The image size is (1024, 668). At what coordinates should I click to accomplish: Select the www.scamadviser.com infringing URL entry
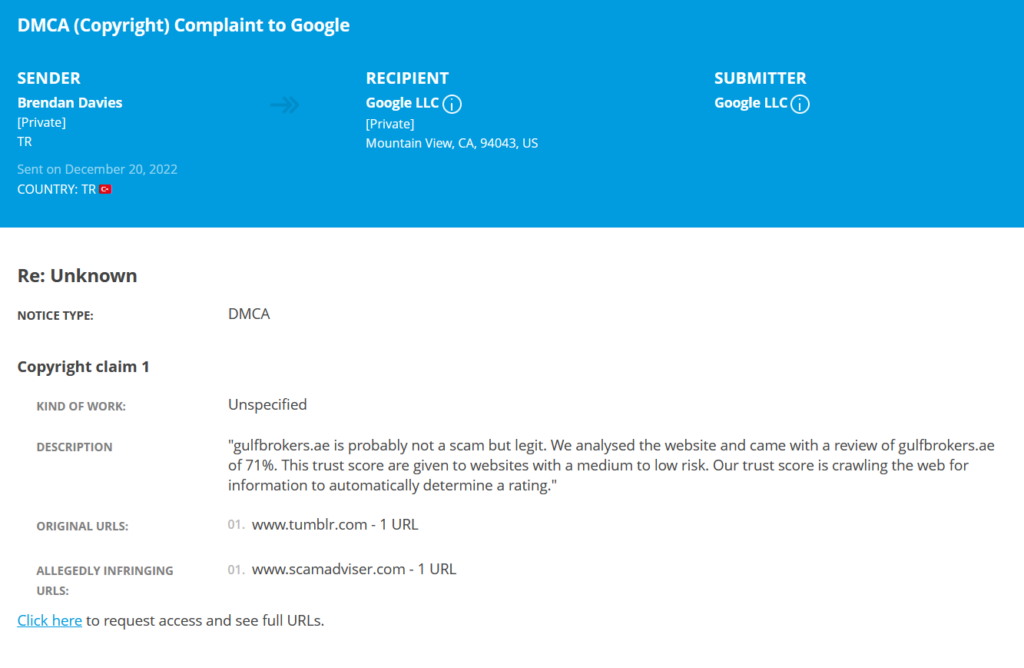pyautogui.click(x=354, y=569)
